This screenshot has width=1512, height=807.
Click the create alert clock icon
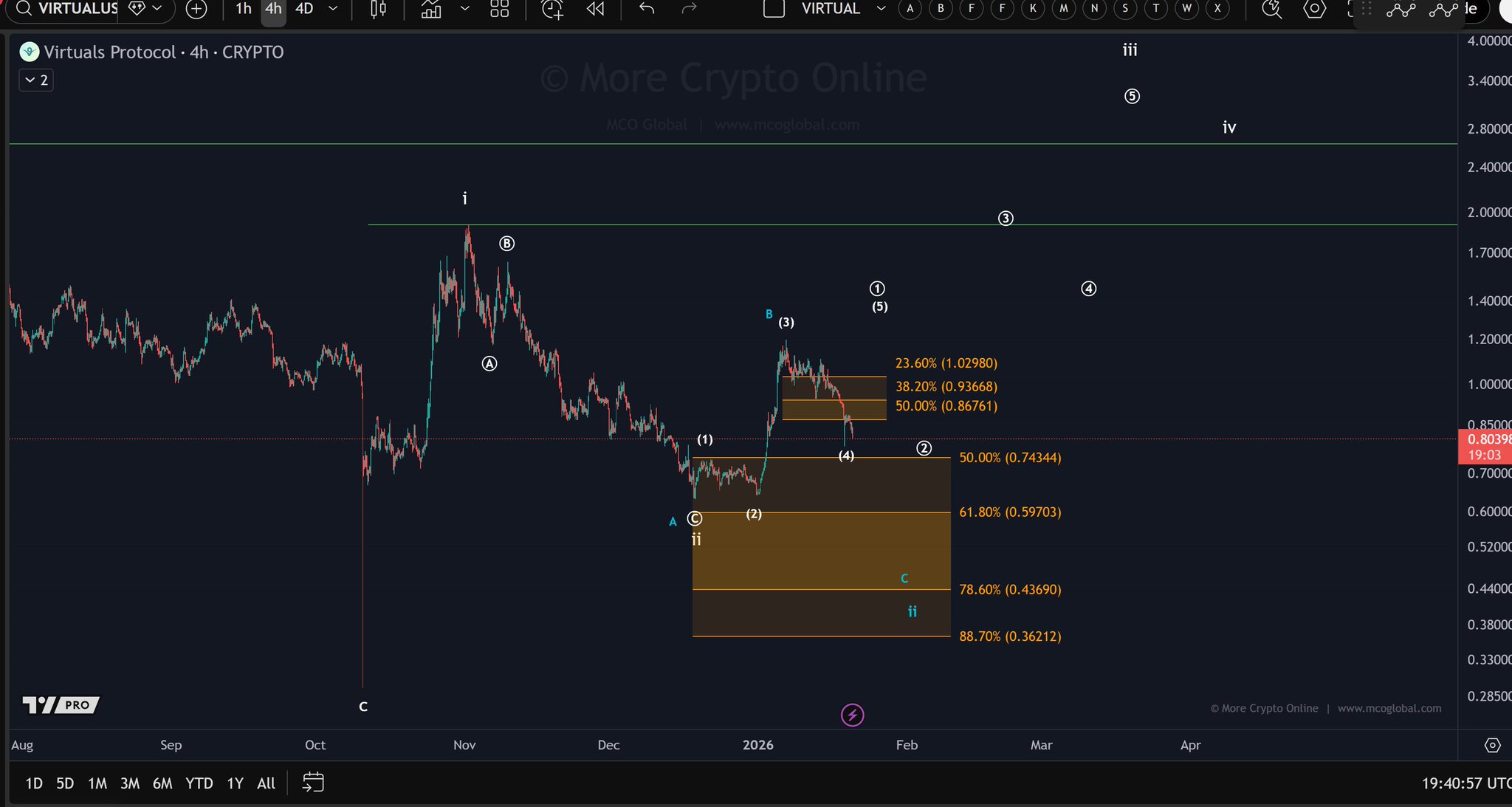tap(551, 9)
